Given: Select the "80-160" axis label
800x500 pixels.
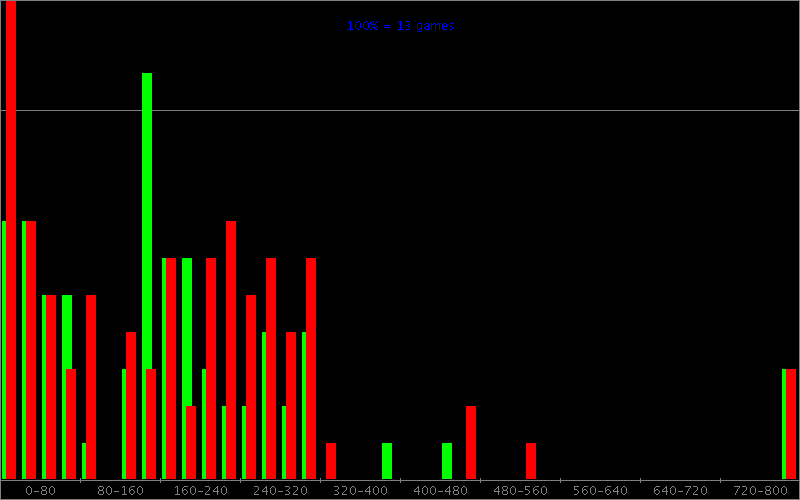Looking at the screenshot, I should point(120,491).
